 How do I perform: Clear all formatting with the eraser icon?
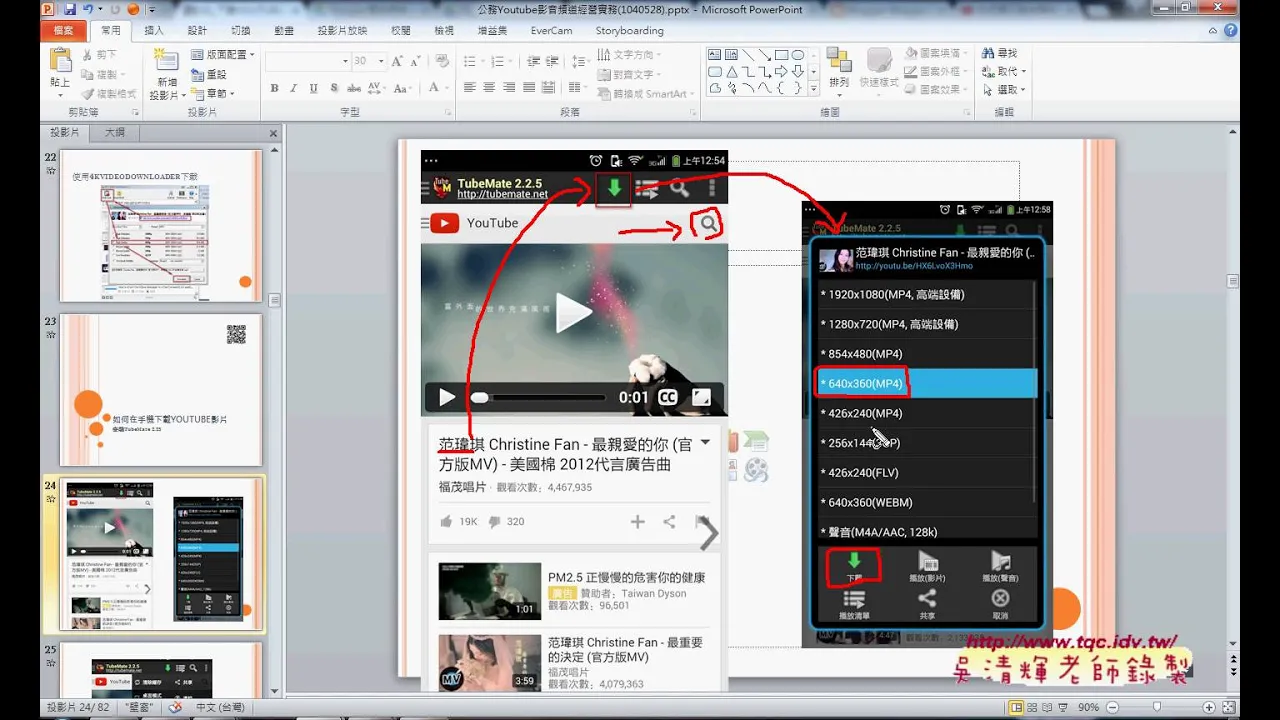441,61
